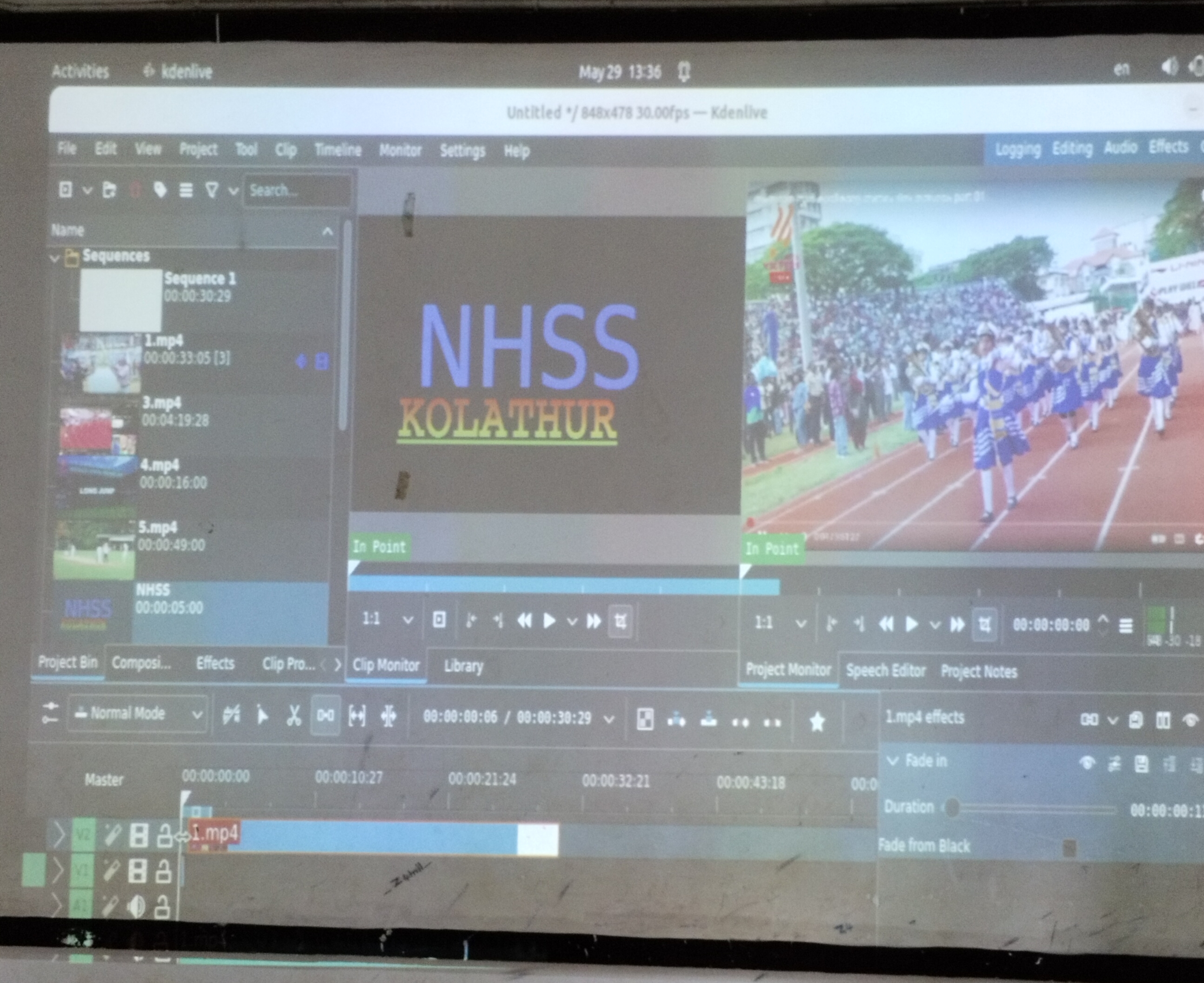Open the bin hamburger options menu
Image resolution: width=1204 pixels, height=983 pixels.
(x=186, y=190)
